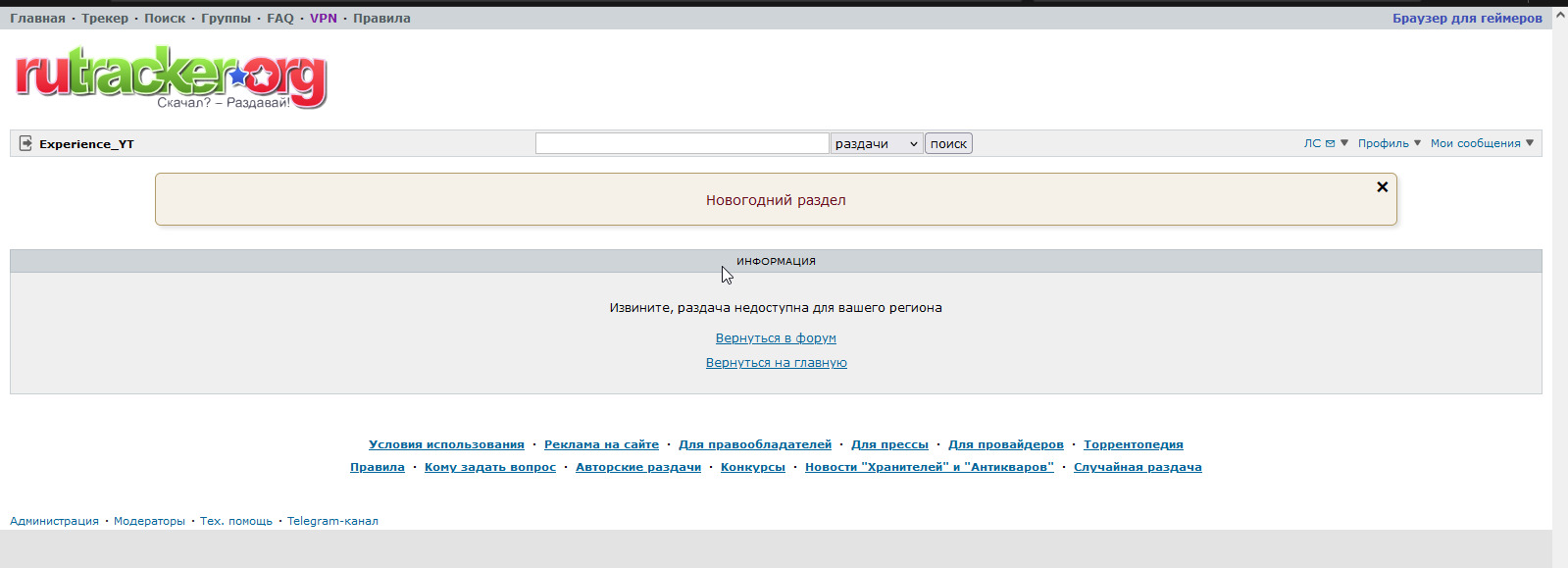Open the ЛС envelope icon
Image resolution: width=1568 pixels, height=568 pixels.
[x=1330, y=143]
